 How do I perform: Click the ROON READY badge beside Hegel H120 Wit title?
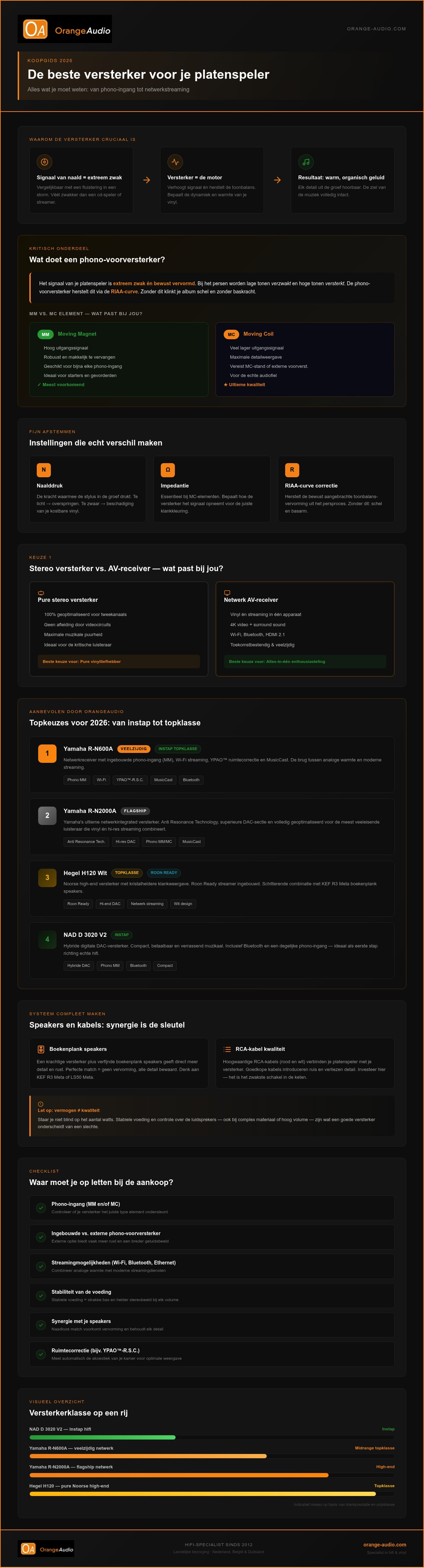tap(164, 872)
